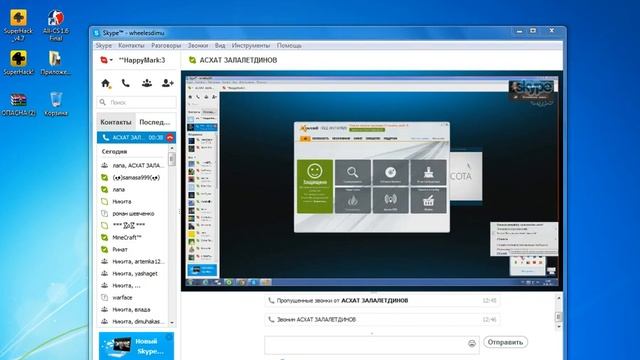Open group Никита, yashaget
The height and width of the screenshot is (360, 640).
click(x=132, y=273)
